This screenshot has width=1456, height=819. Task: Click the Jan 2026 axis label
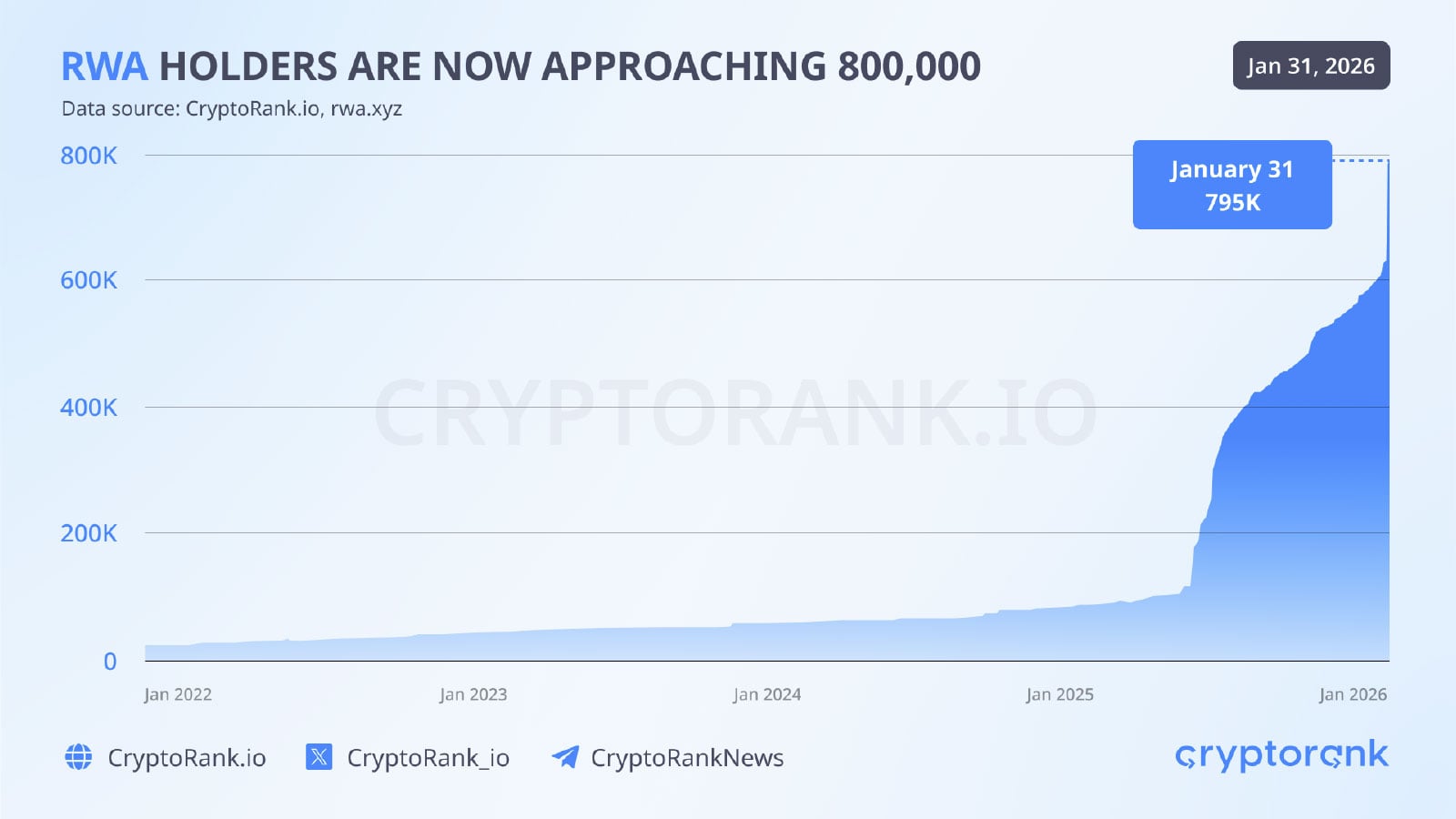(x=1353, y=694)
